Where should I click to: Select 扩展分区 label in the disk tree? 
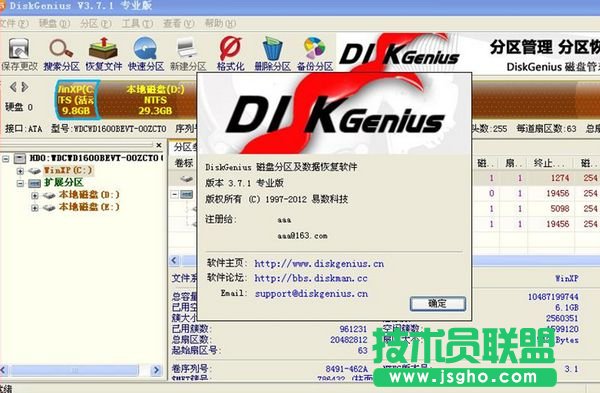click(x=63, y=183)
